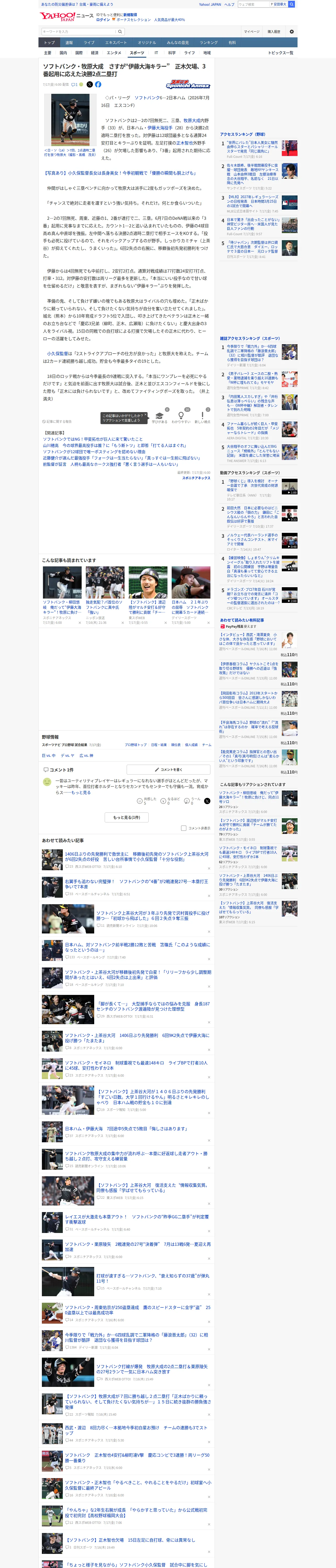336x1568 pixels.
Task: Expand the comment's もっと見る link
Action: pos(81,793)
